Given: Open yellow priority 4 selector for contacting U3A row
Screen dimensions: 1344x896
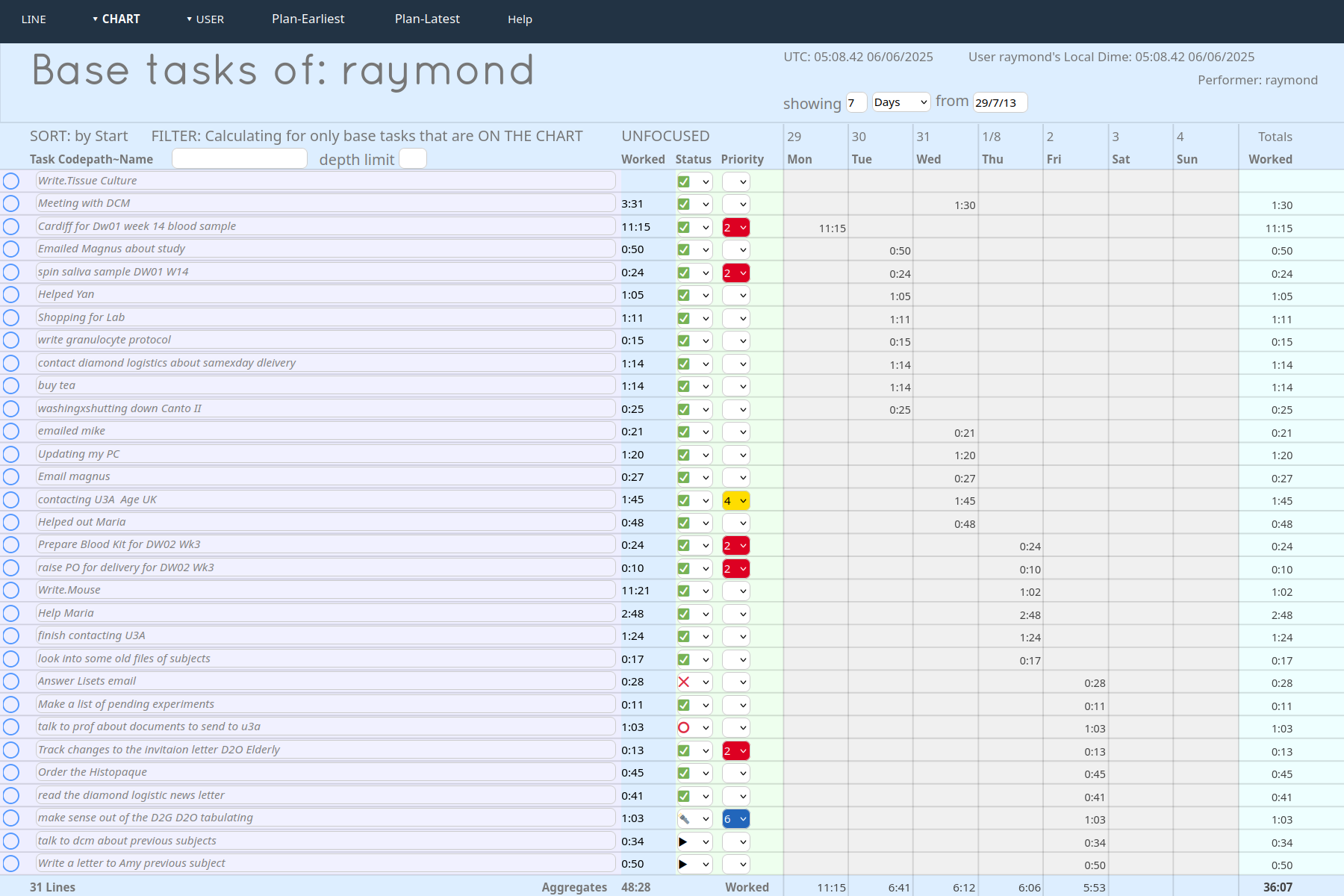Looking at the screenshot, I should [735, 500].
